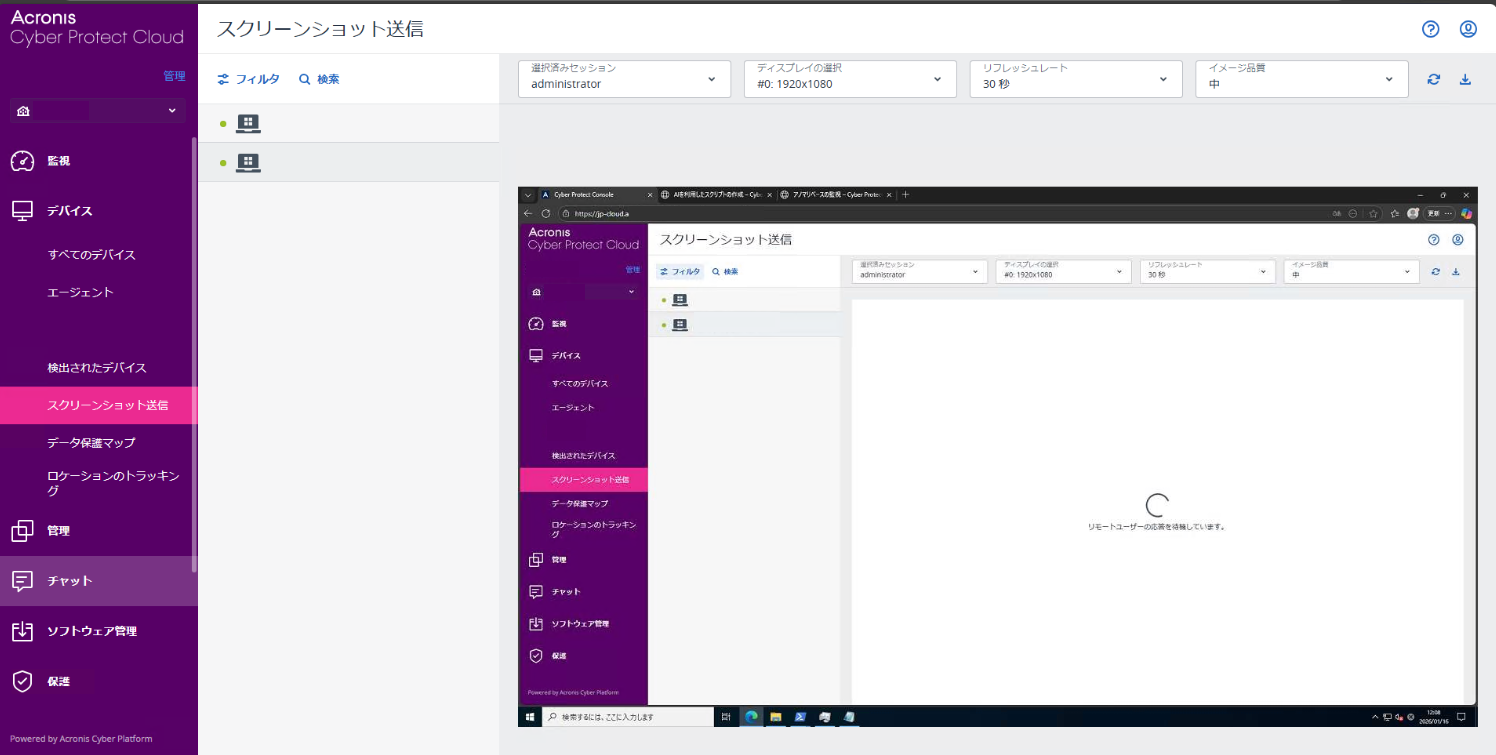Image resolution: width=1496 pixels, height=755 pixels.
Task: Expand the ディスプレイの選択 dropdown in the main toolbar
Action: pyautogui.click(x=849, y=79)
